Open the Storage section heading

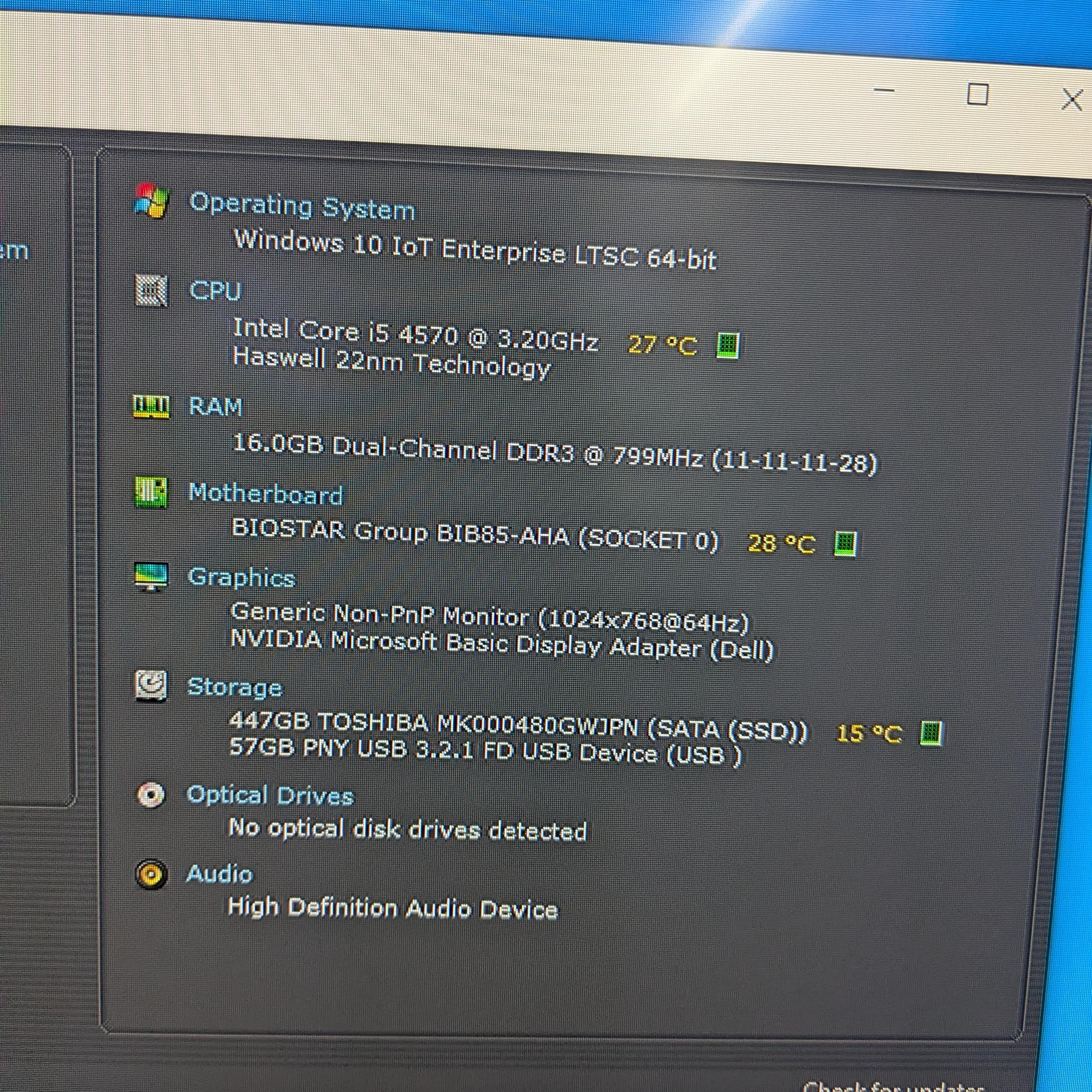pyautogui.click(x=235, y=687)
